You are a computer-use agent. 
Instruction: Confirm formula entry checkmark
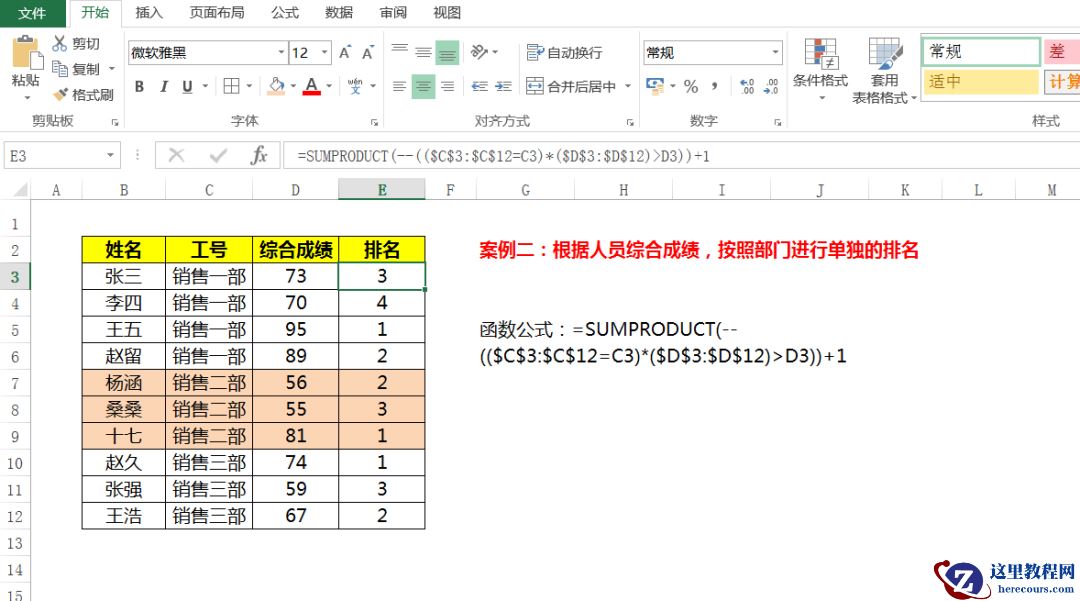tap(218, 156)
